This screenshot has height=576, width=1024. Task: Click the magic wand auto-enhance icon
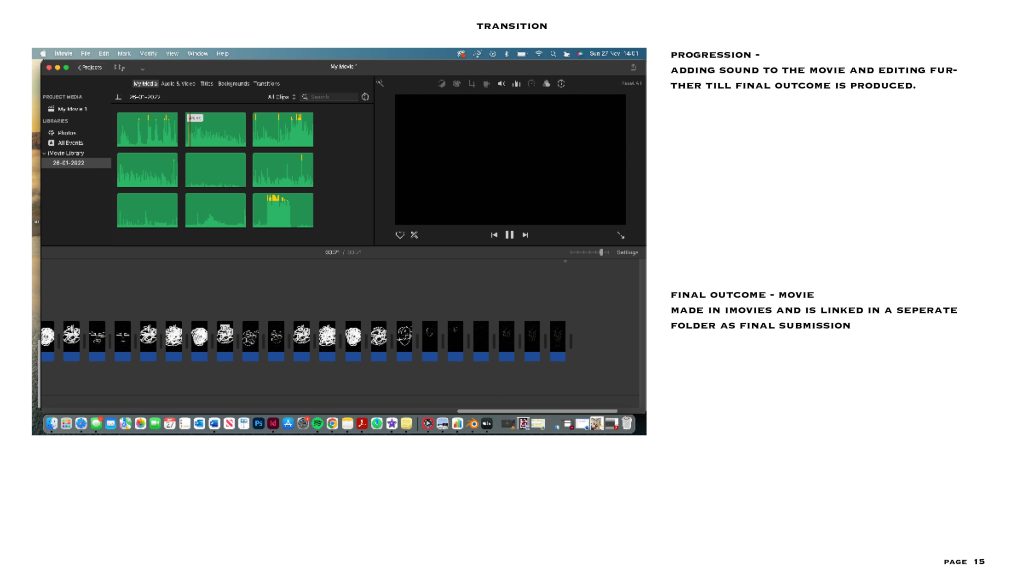tap(380, 84)
